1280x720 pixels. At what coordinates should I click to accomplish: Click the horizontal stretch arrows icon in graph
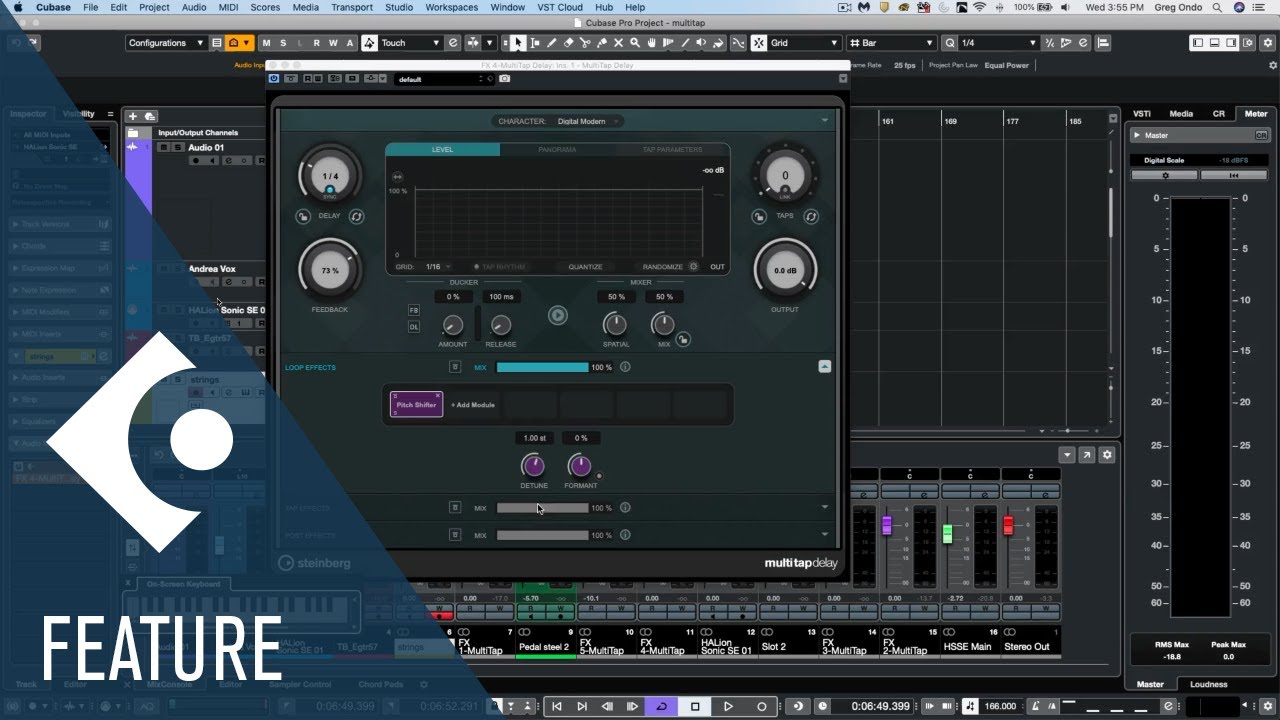click(397, 176)
